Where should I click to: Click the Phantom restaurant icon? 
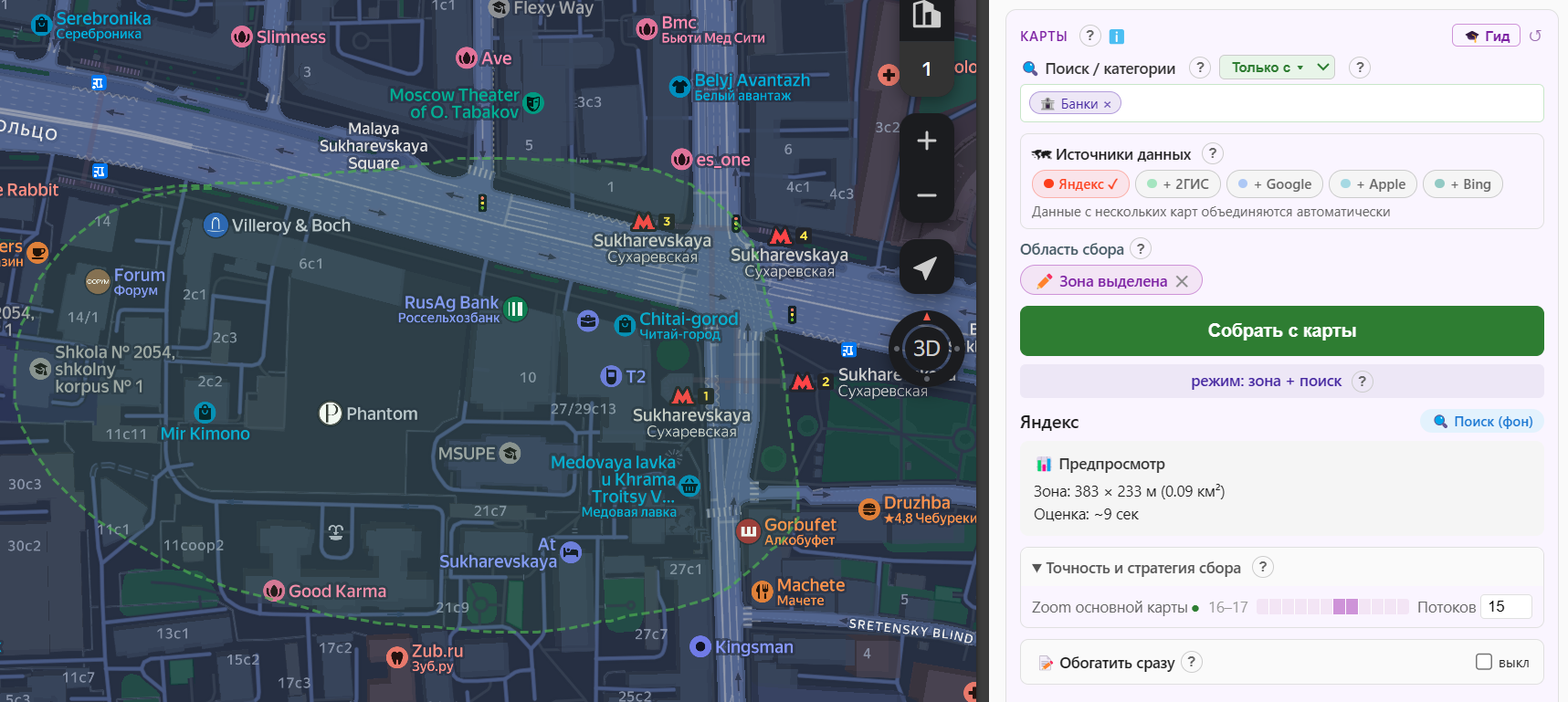[330, 414]
